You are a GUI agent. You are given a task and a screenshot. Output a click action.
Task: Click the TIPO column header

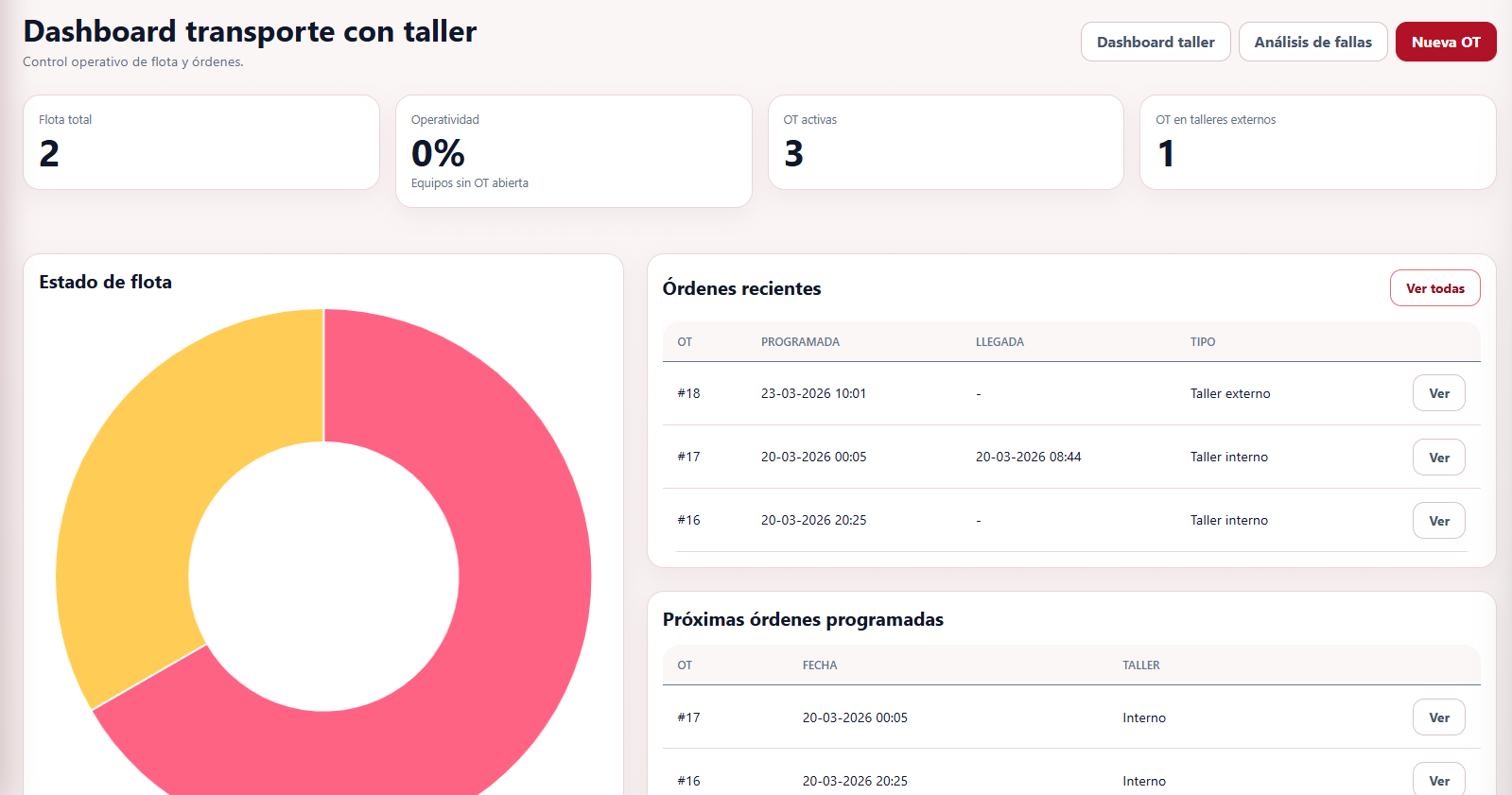click(1203, 342)
